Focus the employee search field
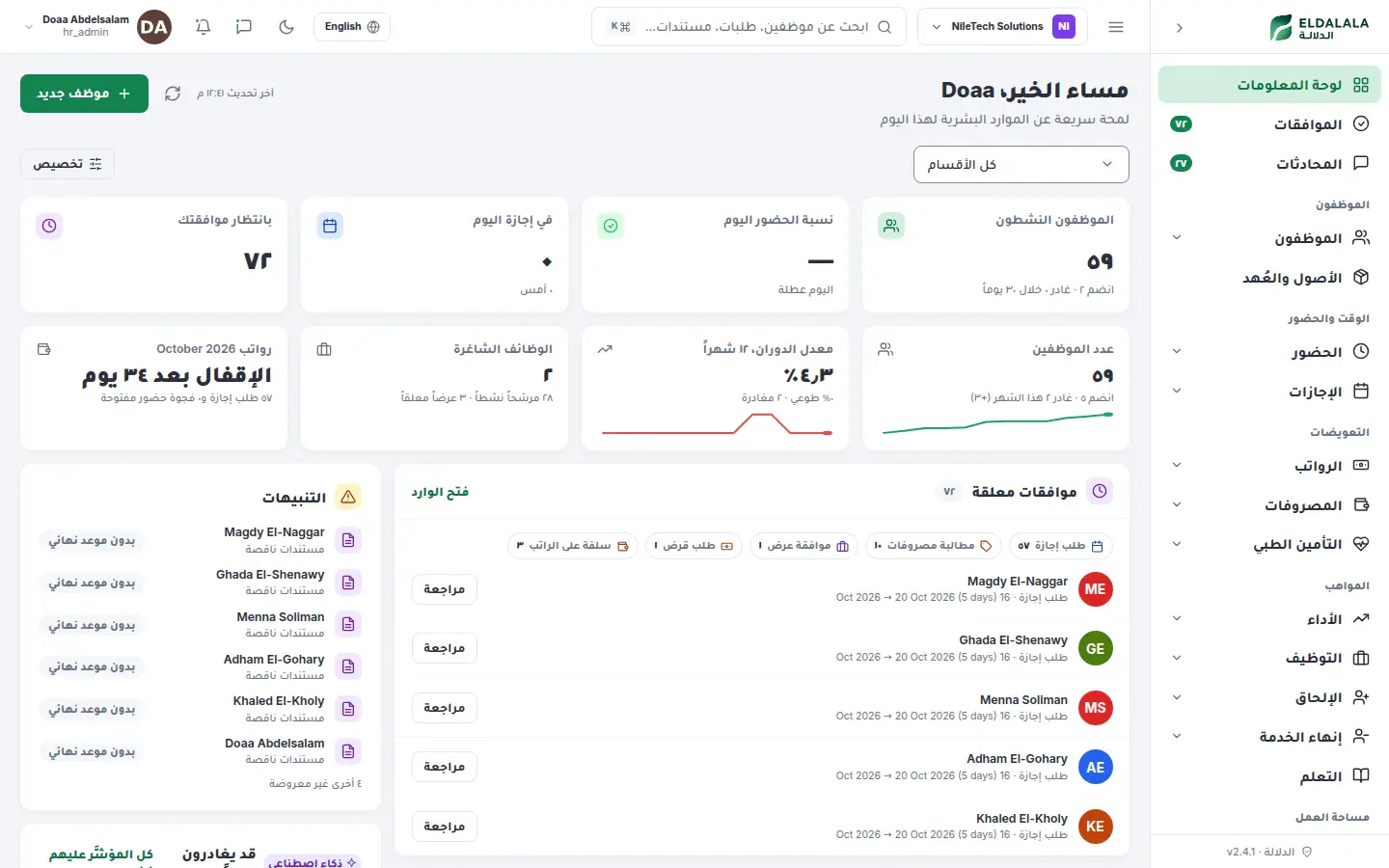Image resolution: width=1389 pixels, height=868 pixels. (749, 27)
